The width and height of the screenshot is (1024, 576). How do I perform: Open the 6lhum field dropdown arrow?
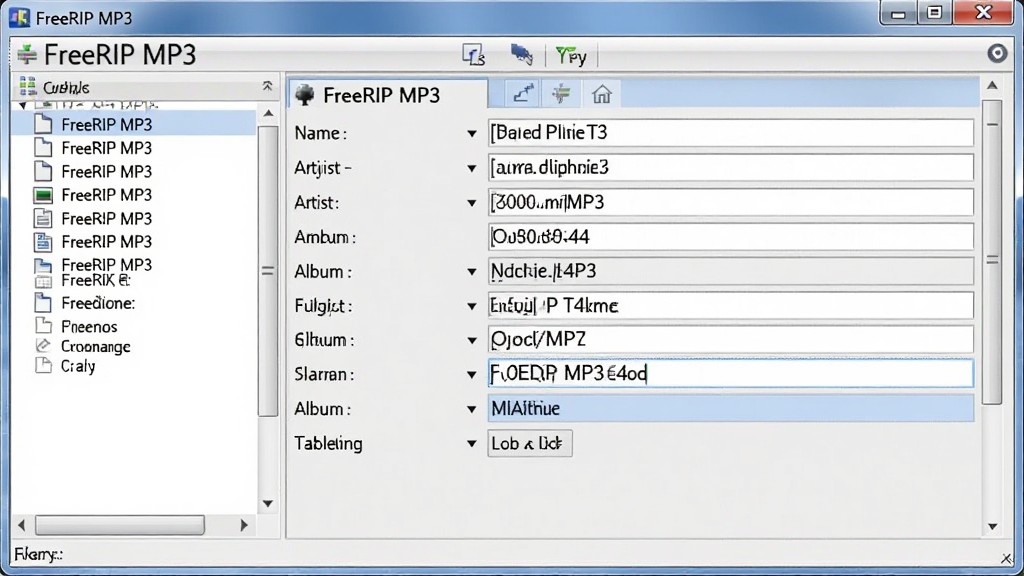472,340
